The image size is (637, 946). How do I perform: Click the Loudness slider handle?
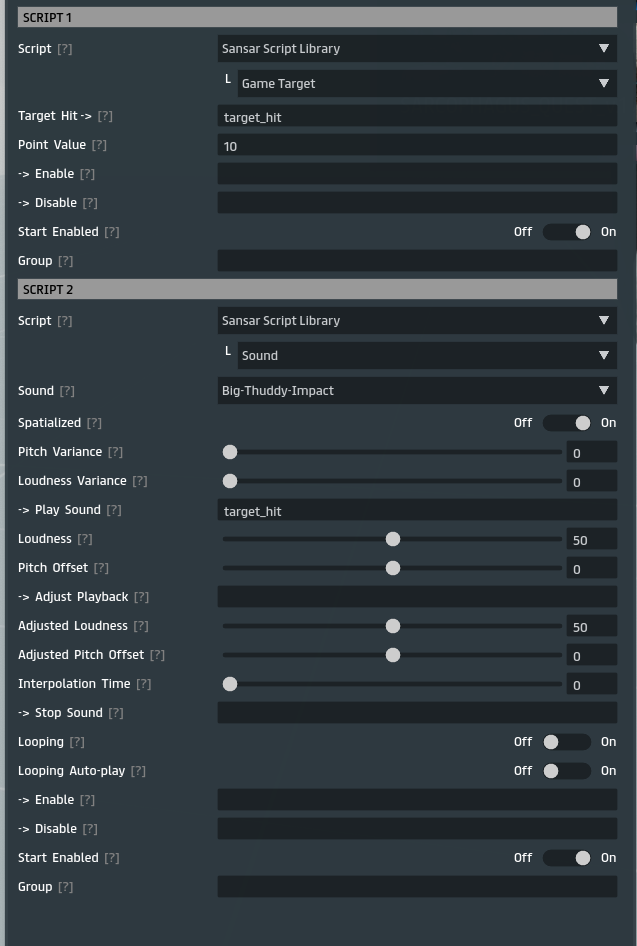click(x=393, y=539)
